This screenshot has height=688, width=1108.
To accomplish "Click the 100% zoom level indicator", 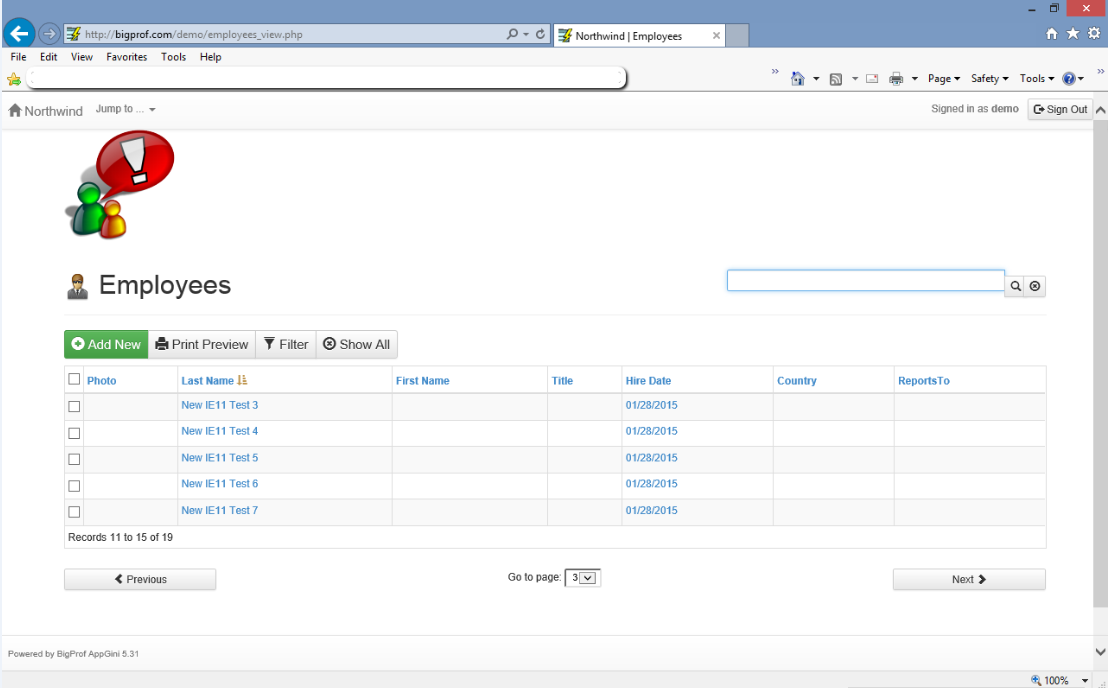I will (1049, 680).
